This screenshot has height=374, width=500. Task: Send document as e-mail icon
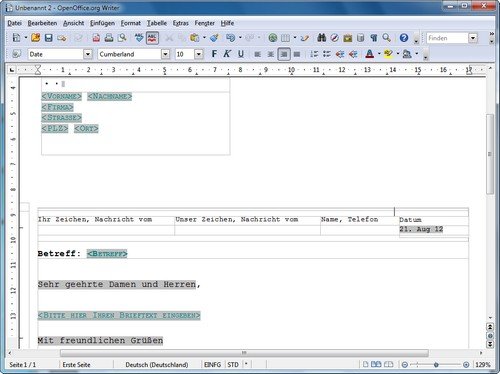coord(62,38)
